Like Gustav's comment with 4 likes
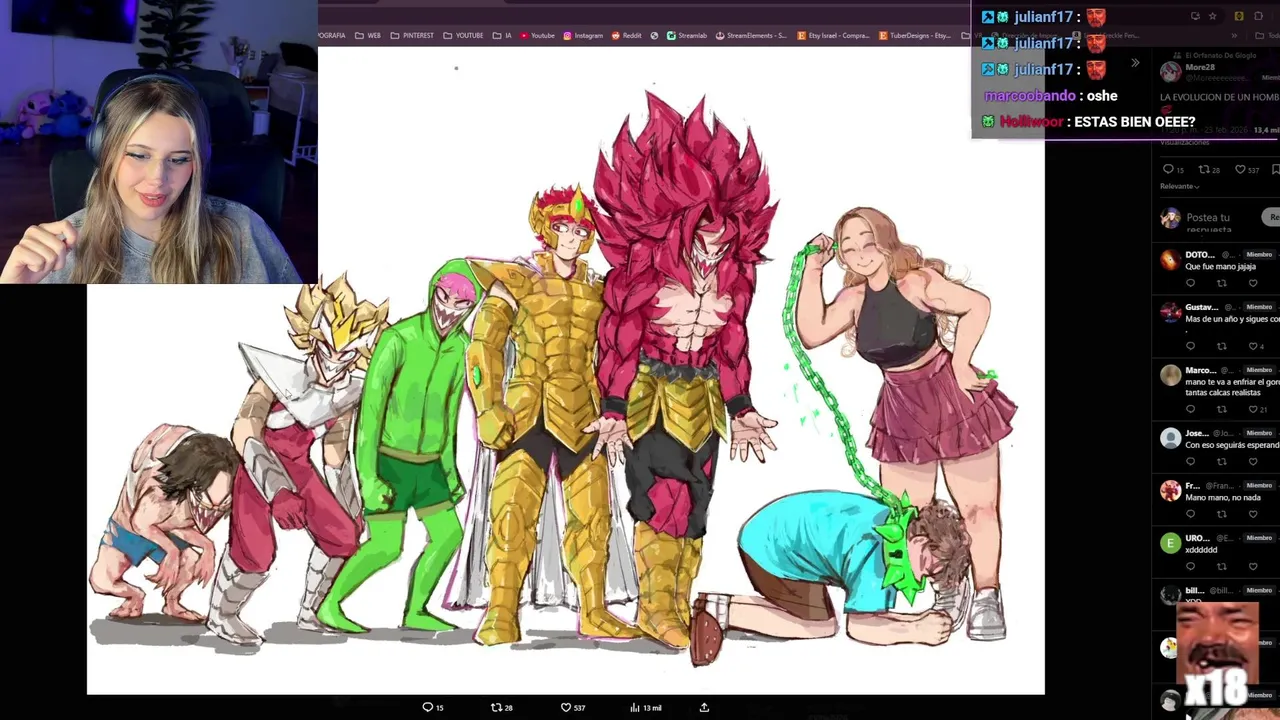This screenshot has height=720, width=1280. click(1255, 346)
